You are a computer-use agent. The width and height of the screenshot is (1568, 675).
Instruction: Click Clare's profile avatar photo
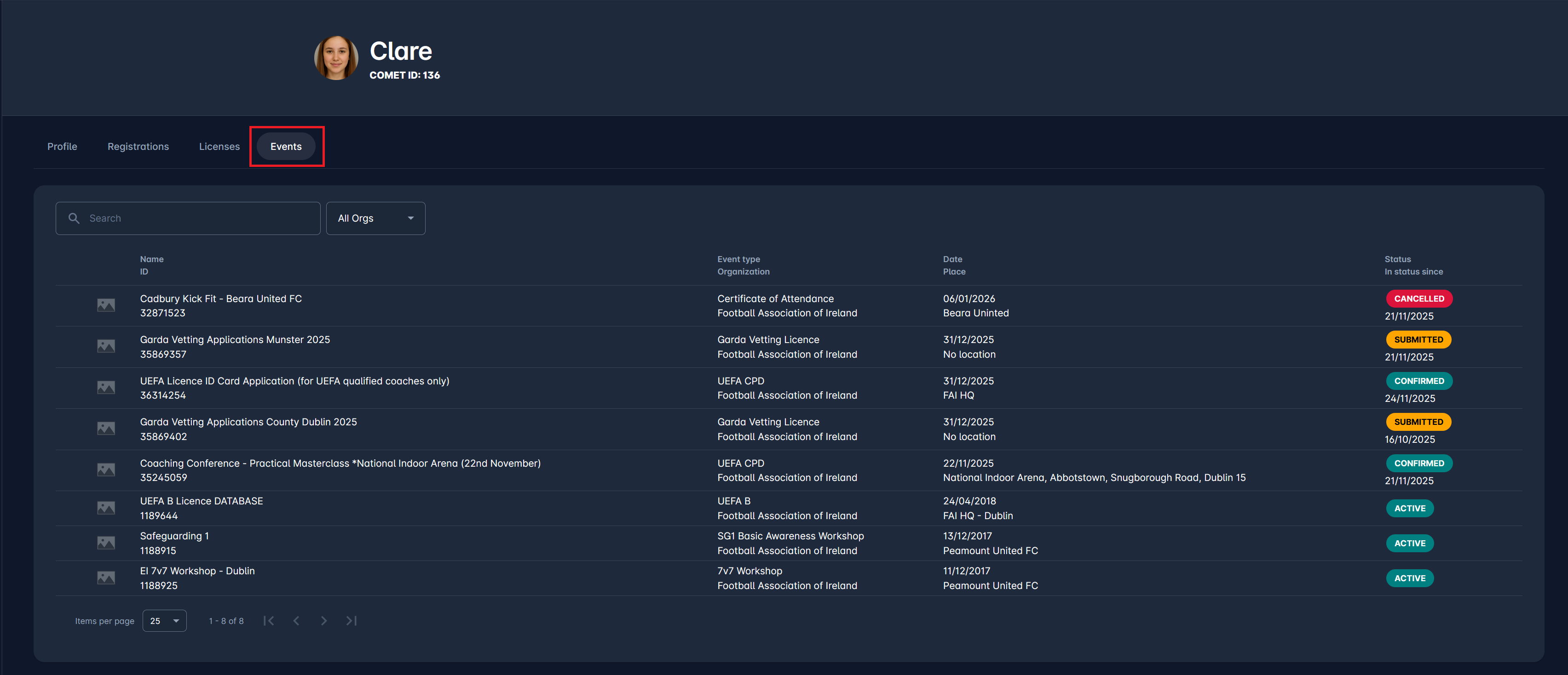click(336, 58)
